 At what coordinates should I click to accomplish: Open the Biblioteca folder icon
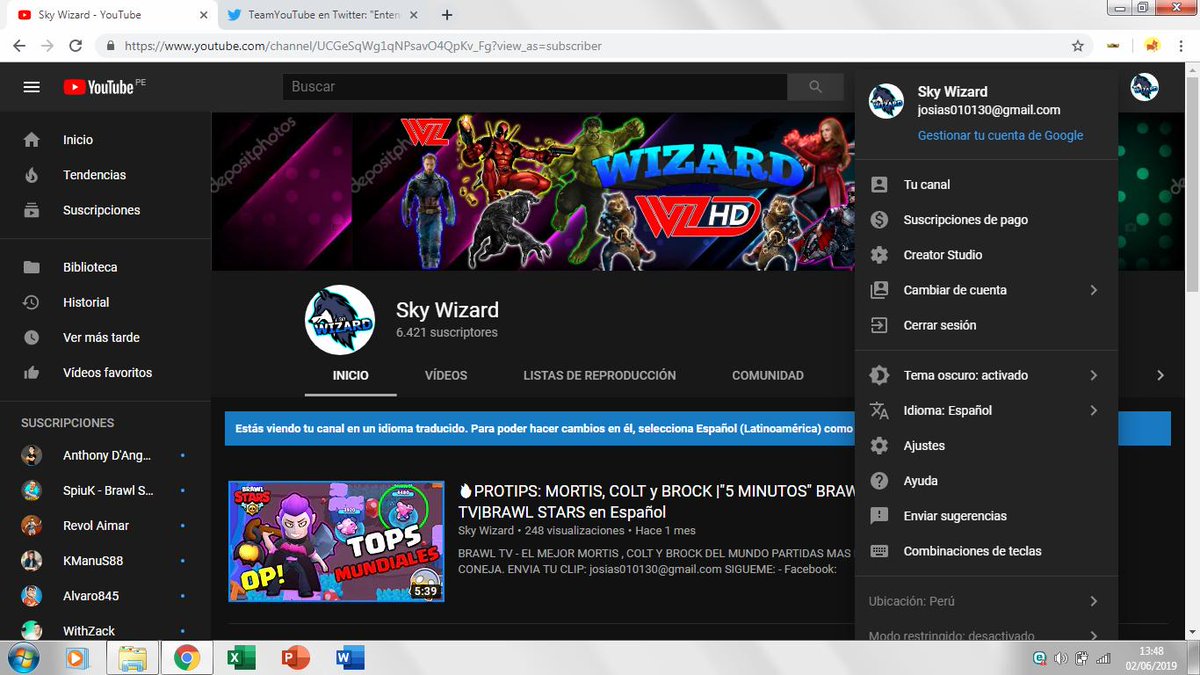(32, 267)
